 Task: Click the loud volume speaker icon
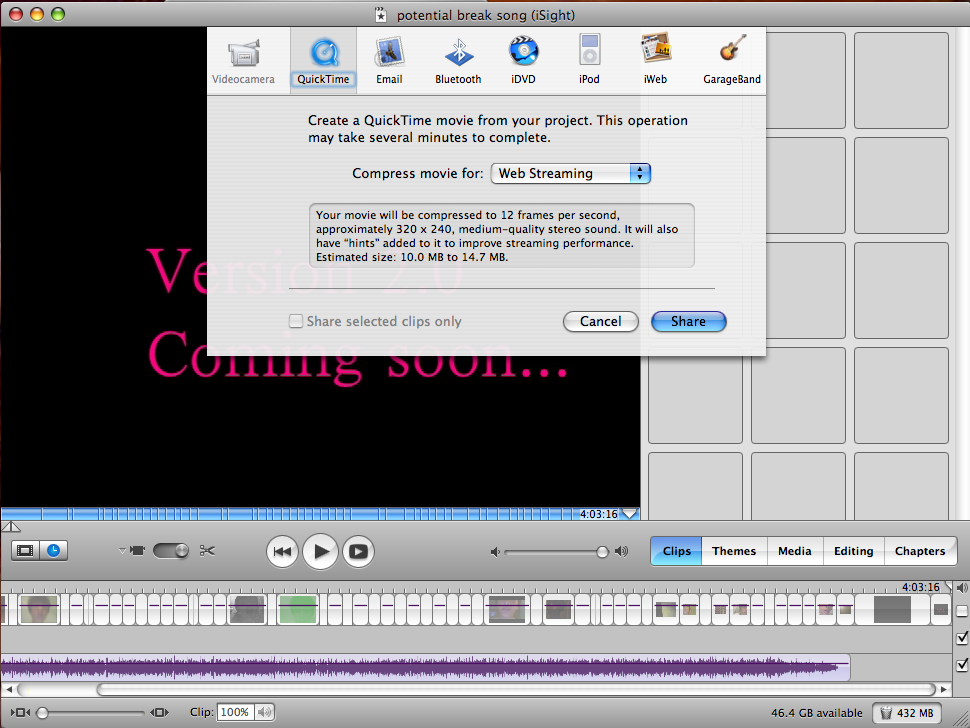pyautogui.click(x=622, y=552)
